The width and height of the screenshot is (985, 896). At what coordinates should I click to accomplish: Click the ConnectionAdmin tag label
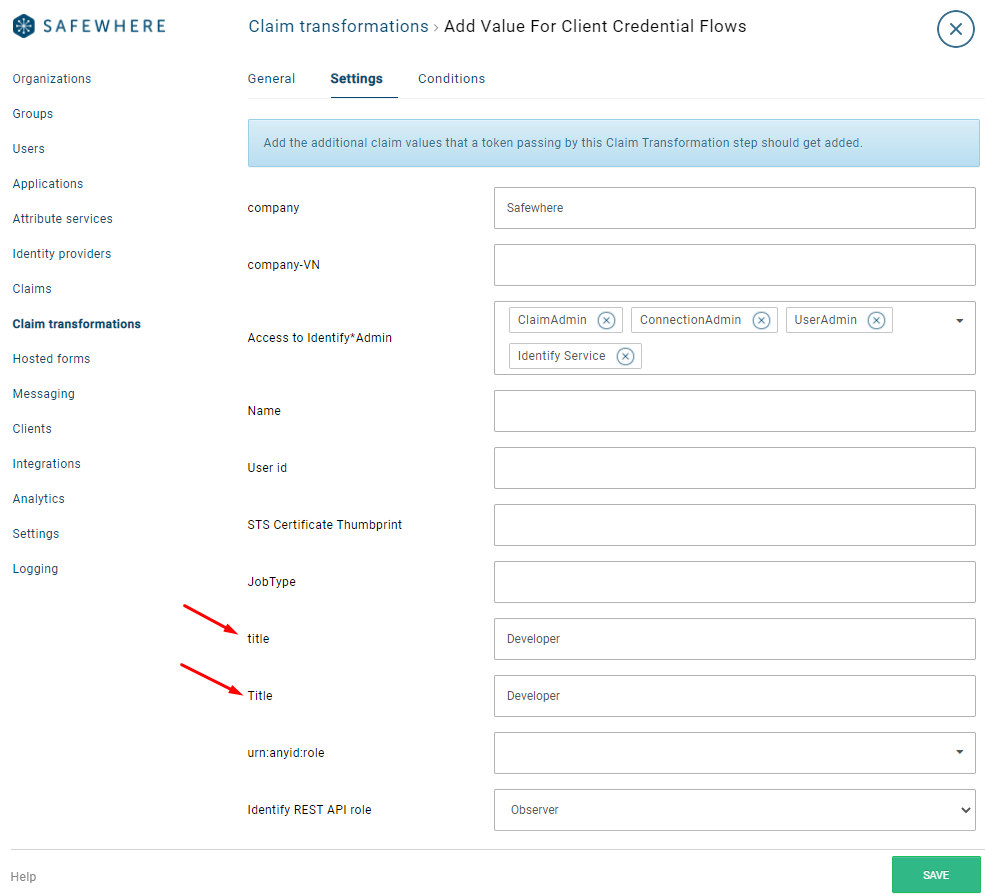(x=690, y=320)
